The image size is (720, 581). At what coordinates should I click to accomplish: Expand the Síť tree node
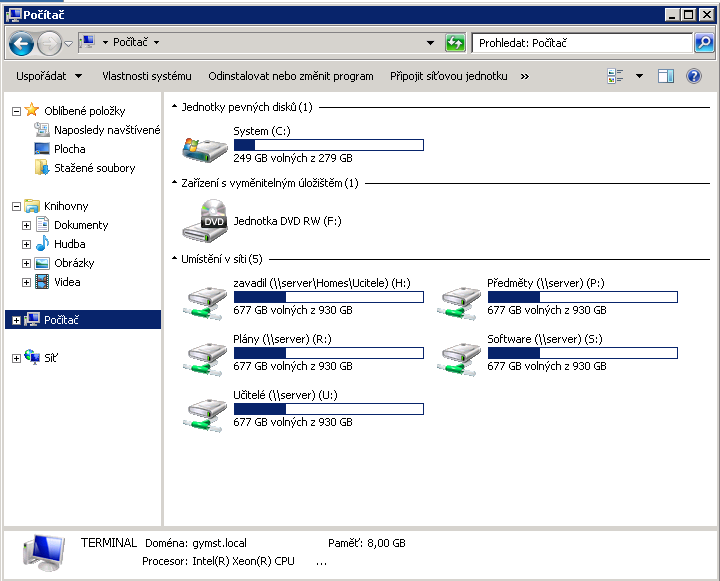tap(16, 358)
